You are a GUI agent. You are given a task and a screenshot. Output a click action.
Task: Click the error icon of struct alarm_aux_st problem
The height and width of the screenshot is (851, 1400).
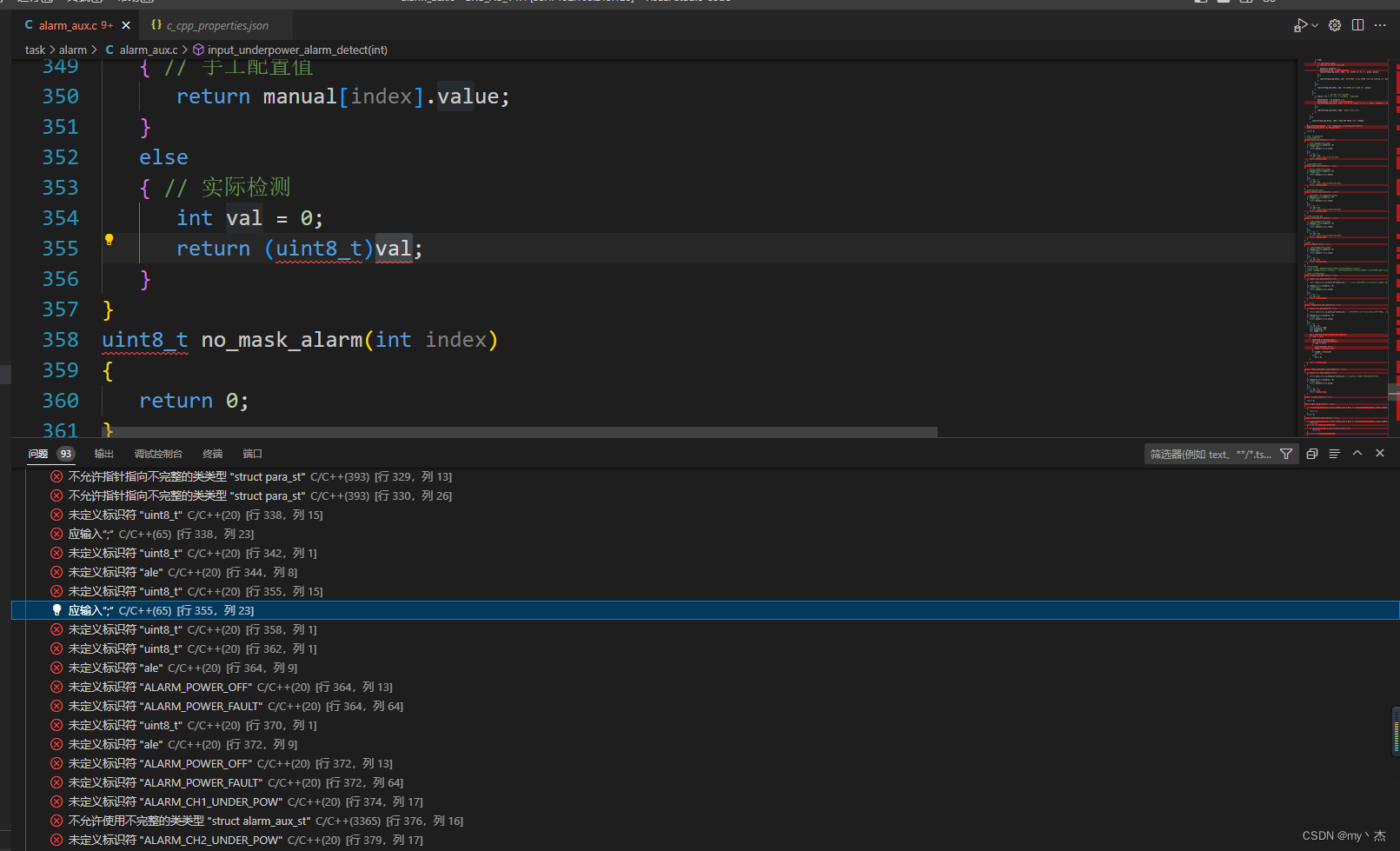pos(56,821)
